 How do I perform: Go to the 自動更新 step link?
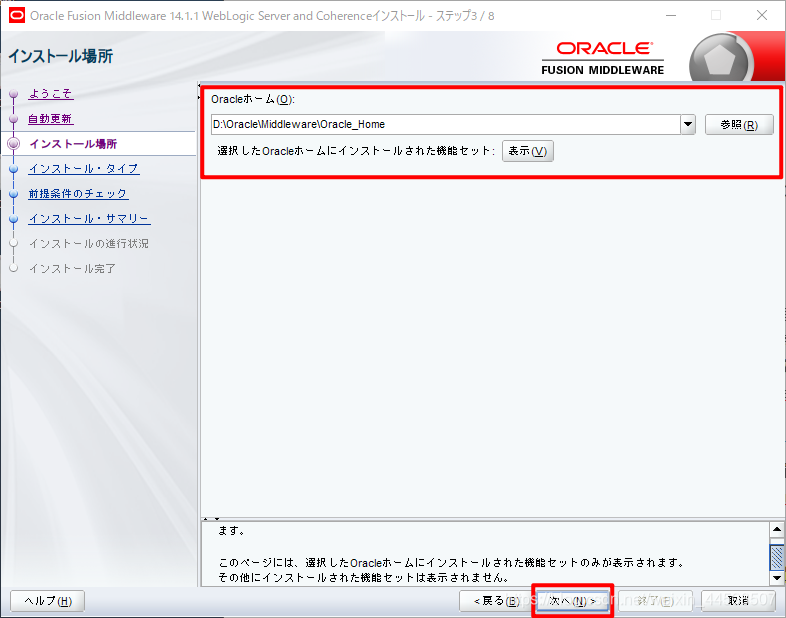[51, 119]
